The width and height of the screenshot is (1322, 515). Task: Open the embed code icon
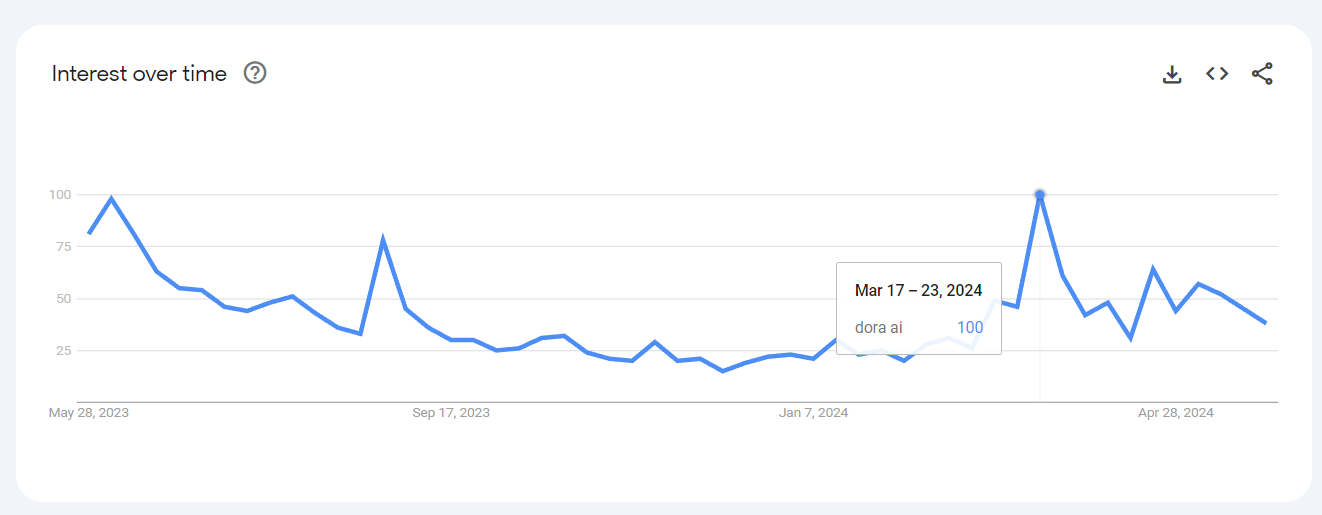click(x=1217, y=74)
